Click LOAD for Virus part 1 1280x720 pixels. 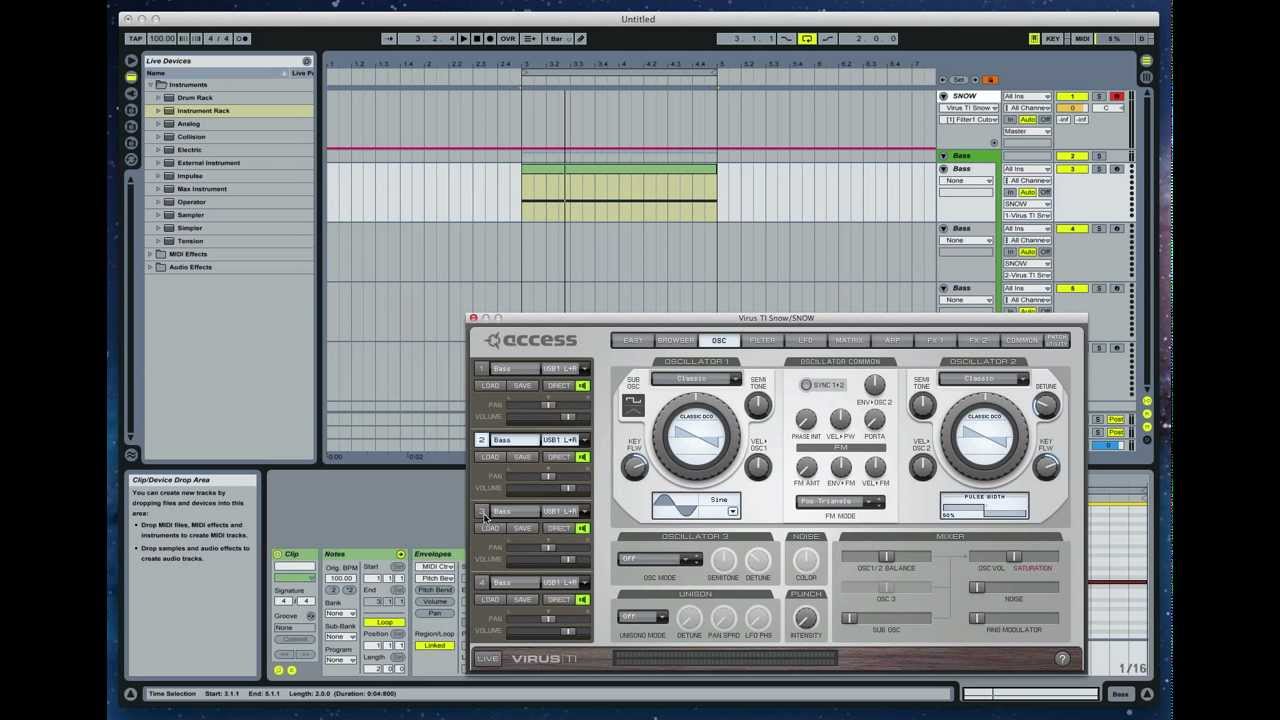click(x=490, y=386)
